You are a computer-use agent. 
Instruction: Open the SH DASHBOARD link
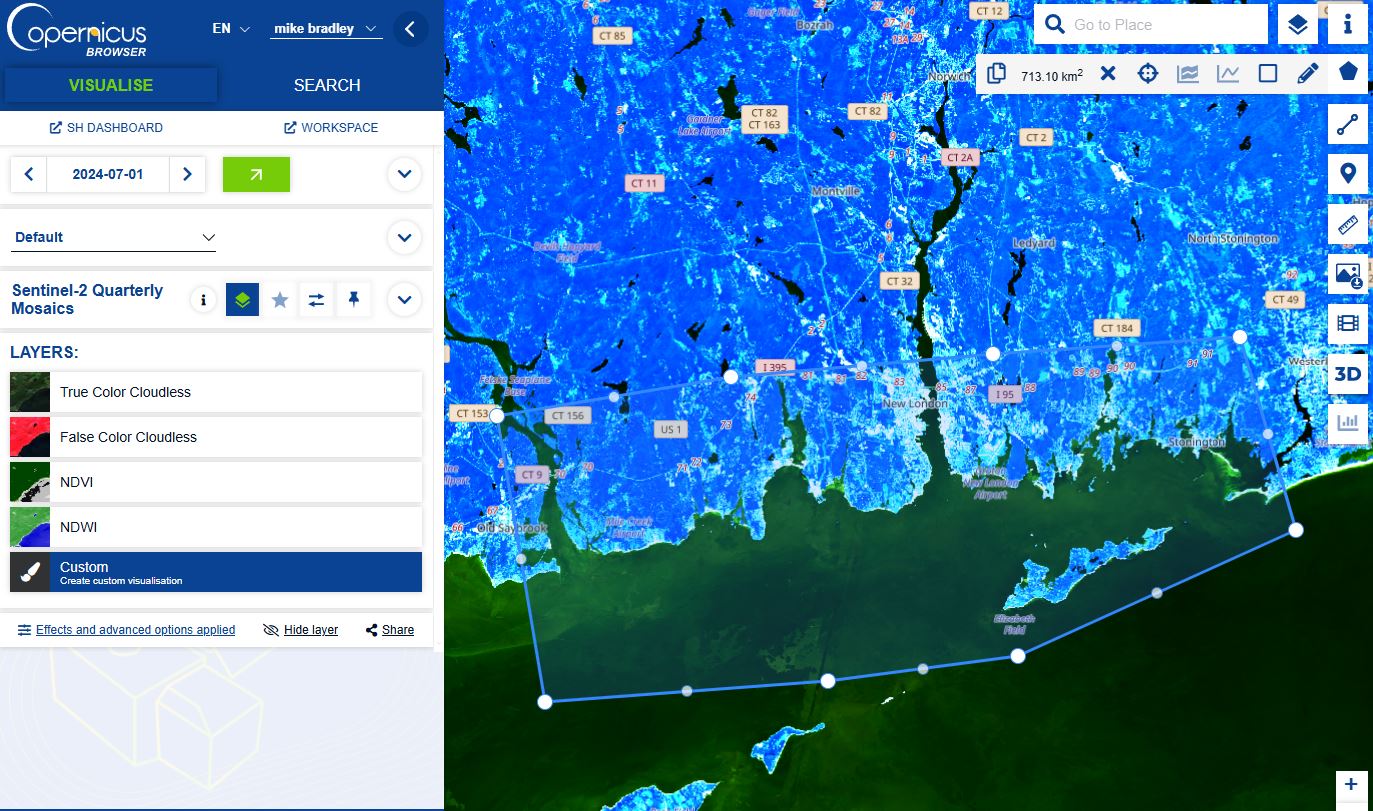point(106,128)
